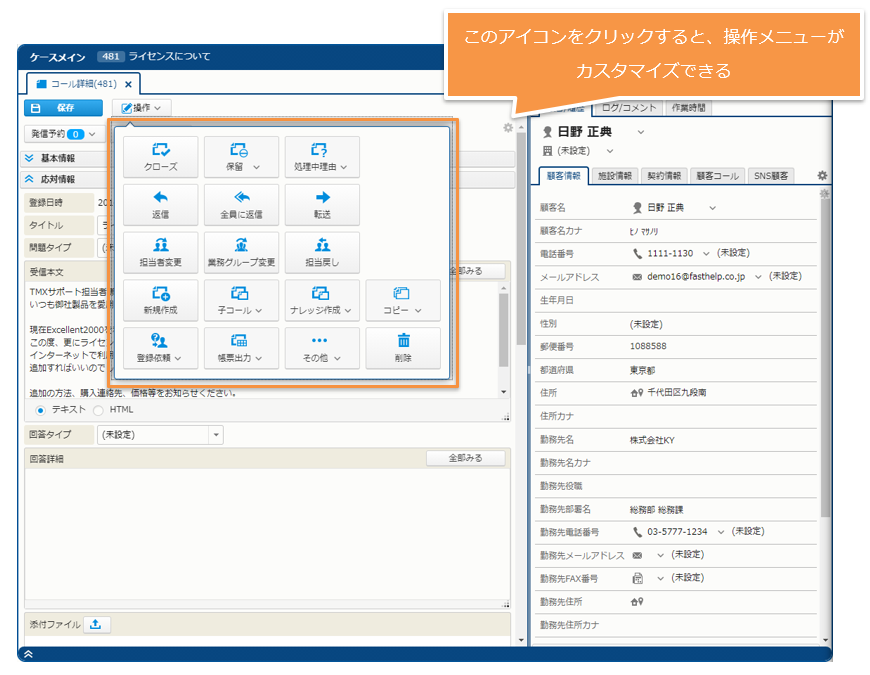Click gear icon to customize operation menu
This screenshot has height=675, width=870.
(508, 128)
